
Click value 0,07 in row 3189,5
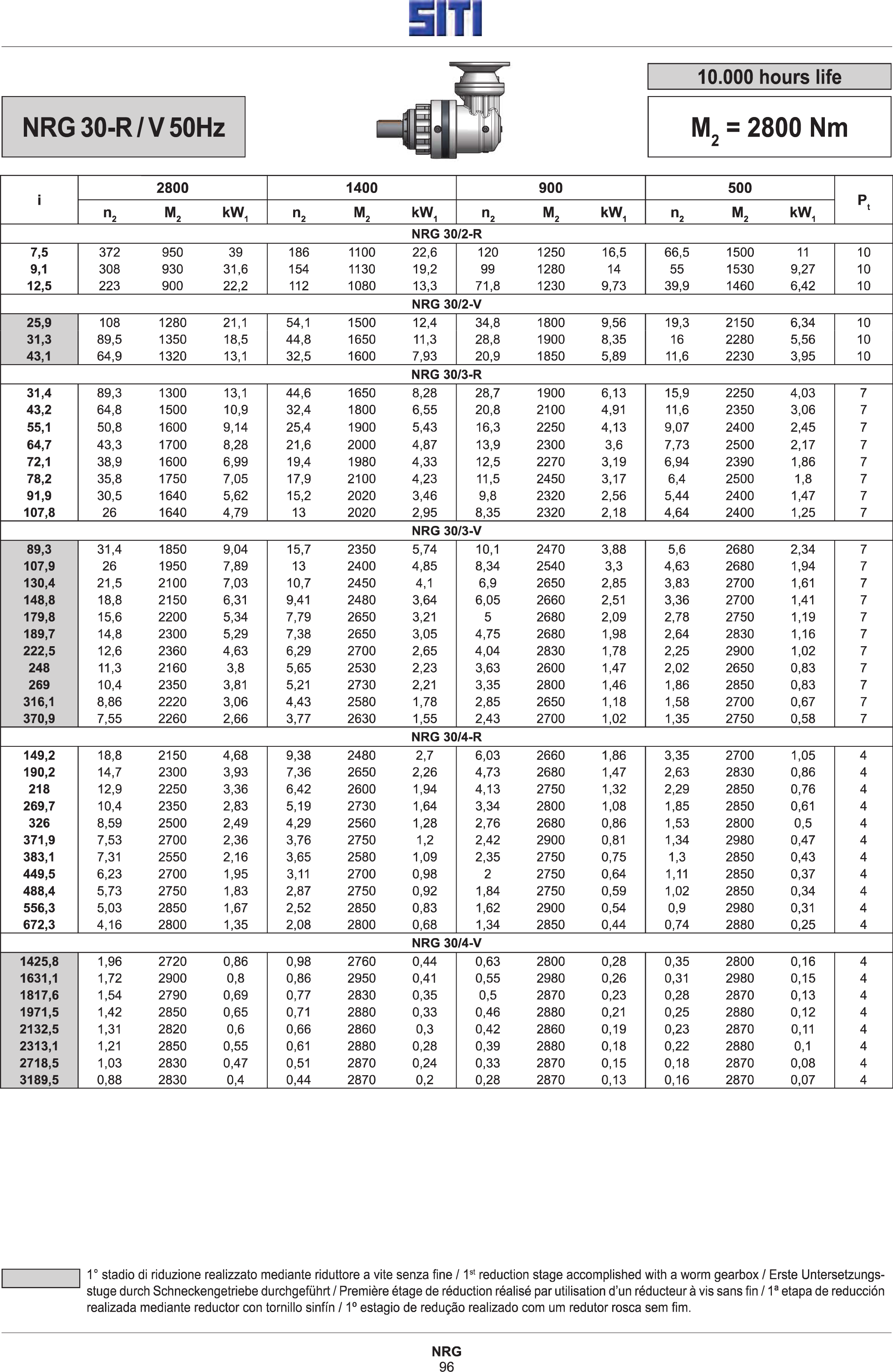803,1080
